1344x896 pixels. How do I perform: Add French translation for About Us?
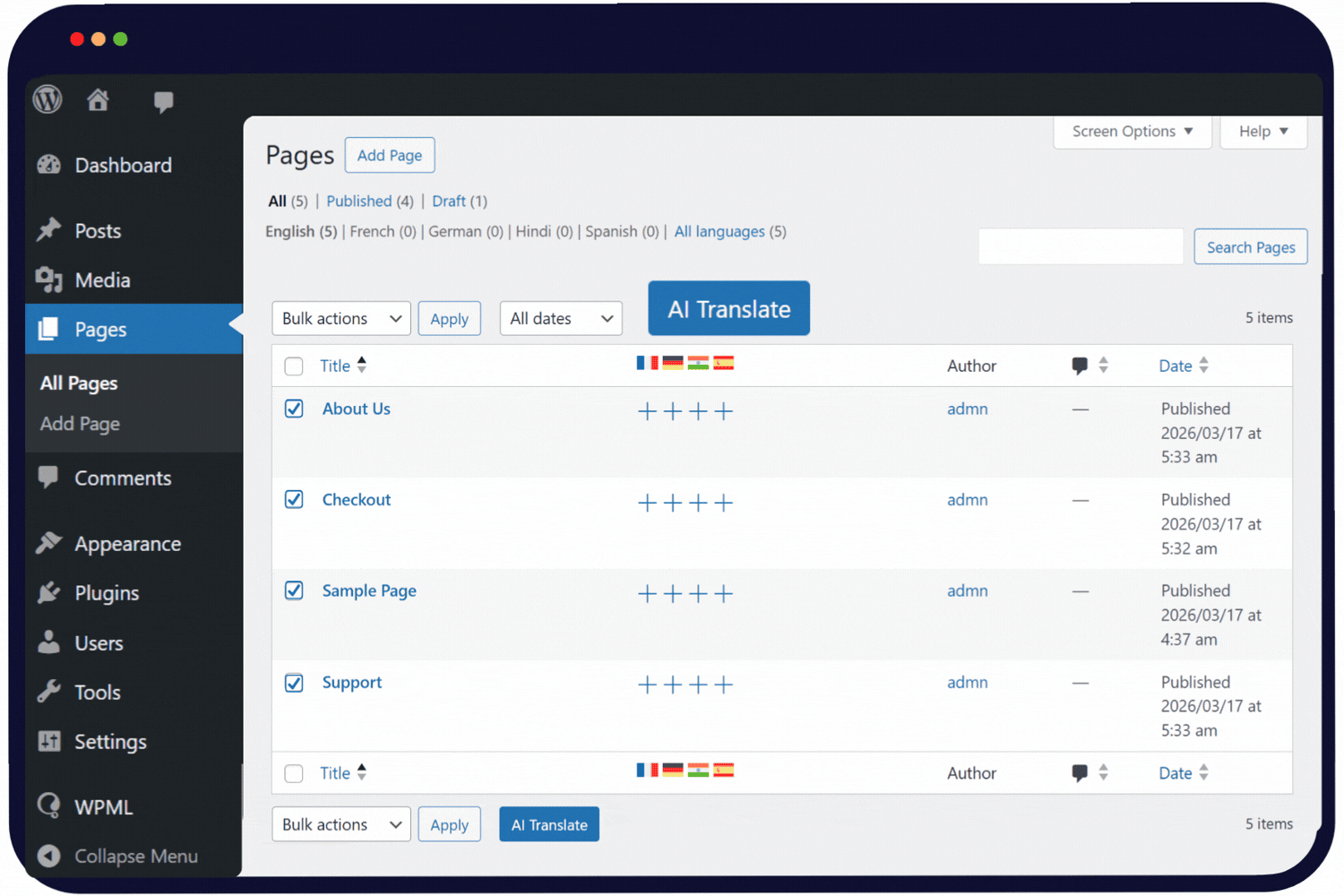pos(647,411)
